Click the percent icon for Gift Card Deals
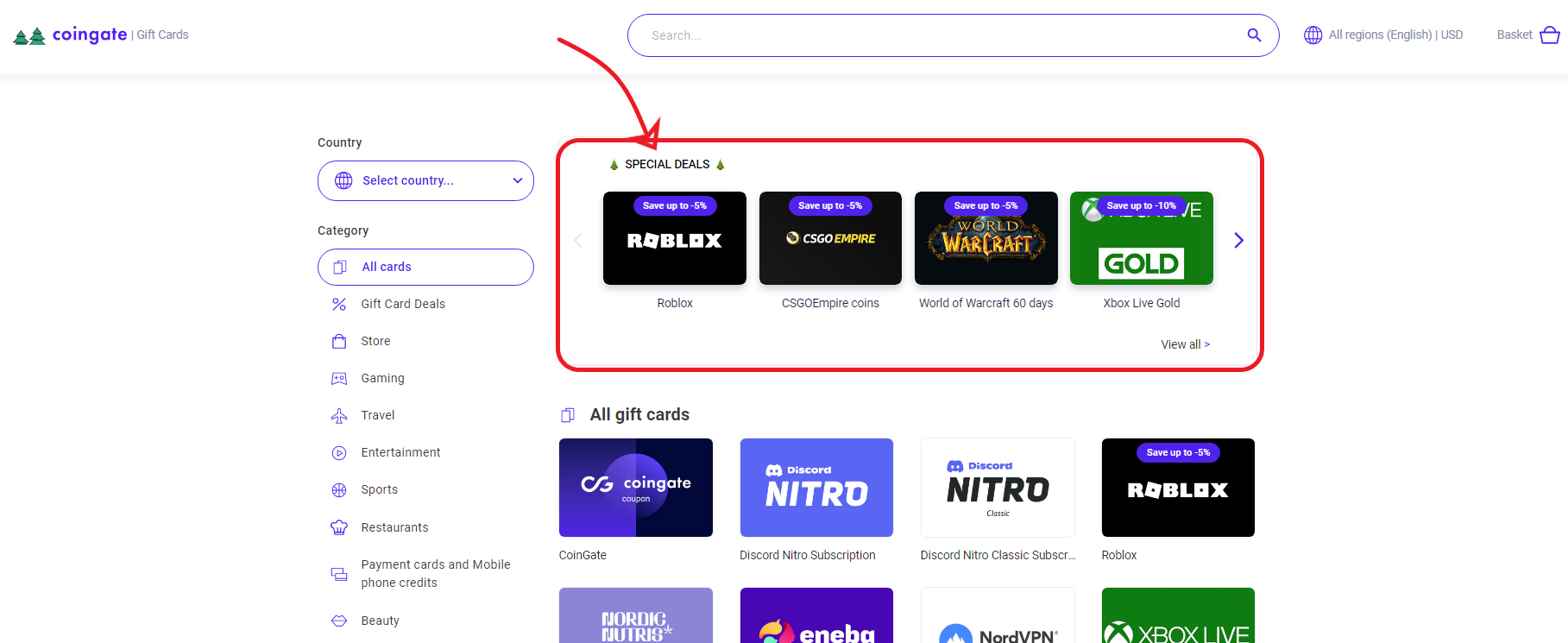The height and width of the screenshot is (643, 1568). (339, 305)
